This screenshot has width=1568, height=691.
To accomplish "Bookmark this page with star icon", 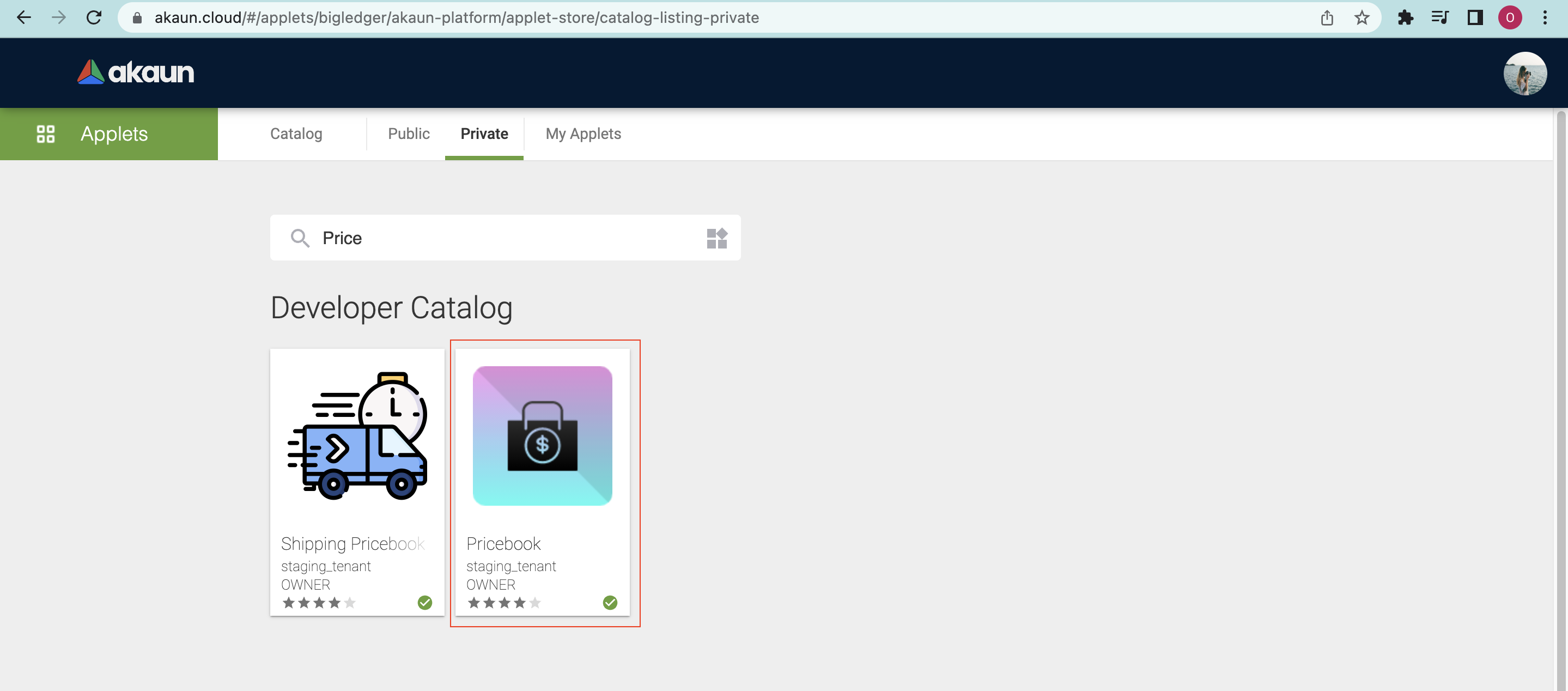I will (x=1361, y=17).
